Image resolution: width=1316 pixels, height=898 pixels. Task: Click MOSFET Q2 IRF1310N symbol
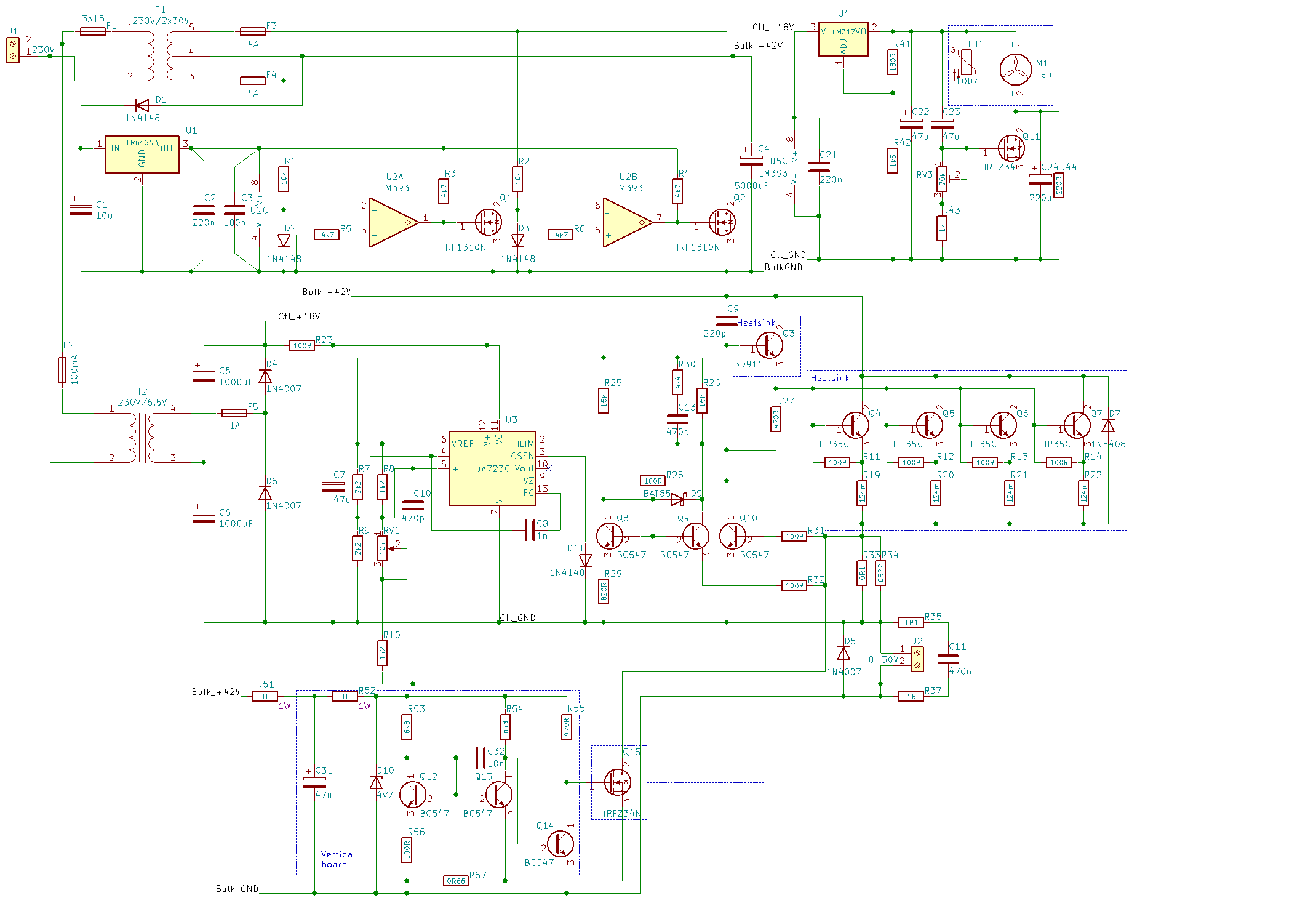(x=722, y=222)
